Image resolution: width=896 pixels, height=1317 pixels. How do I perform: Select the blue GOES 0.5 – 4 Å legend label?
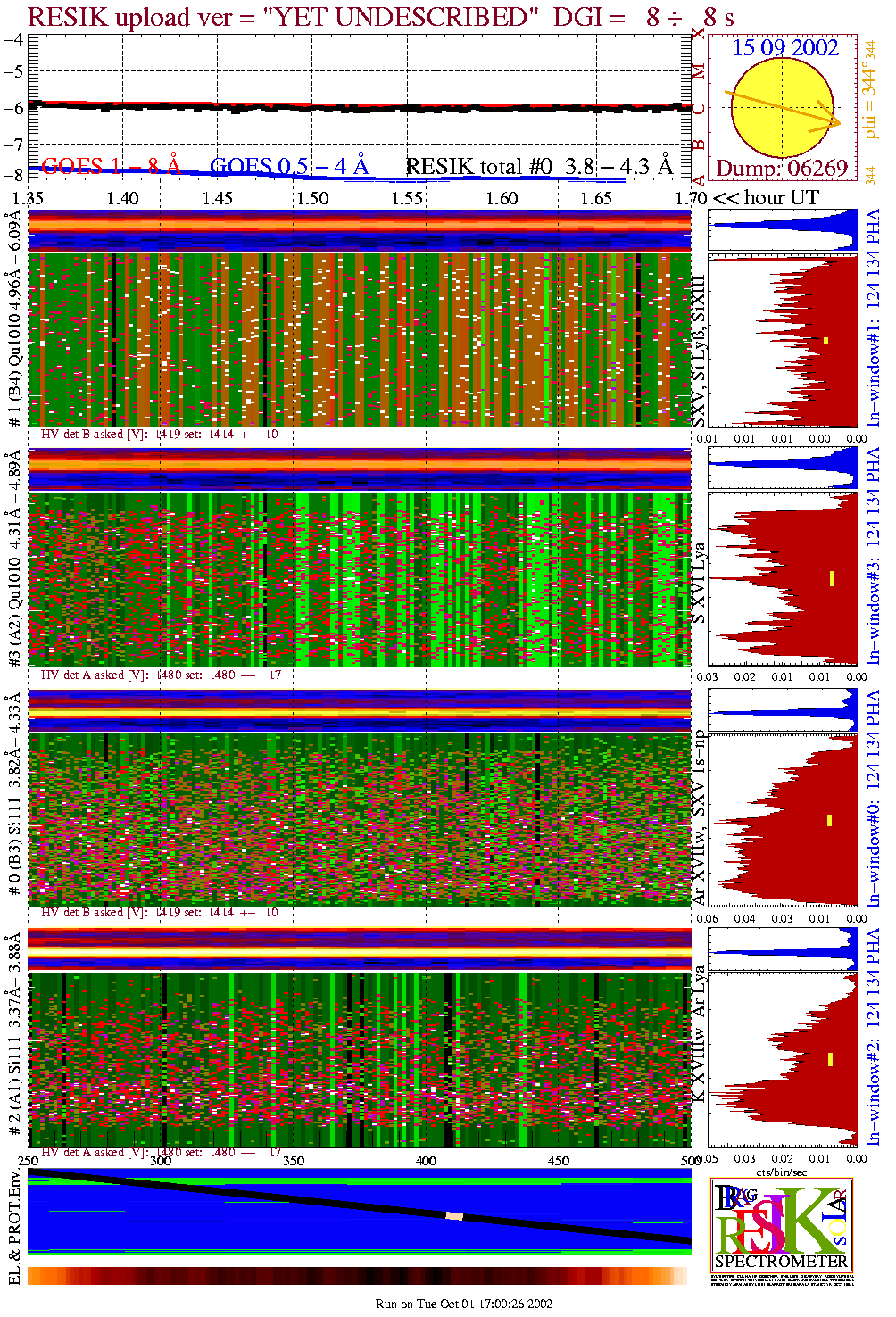pyautogui.click(x=289, y=166)
